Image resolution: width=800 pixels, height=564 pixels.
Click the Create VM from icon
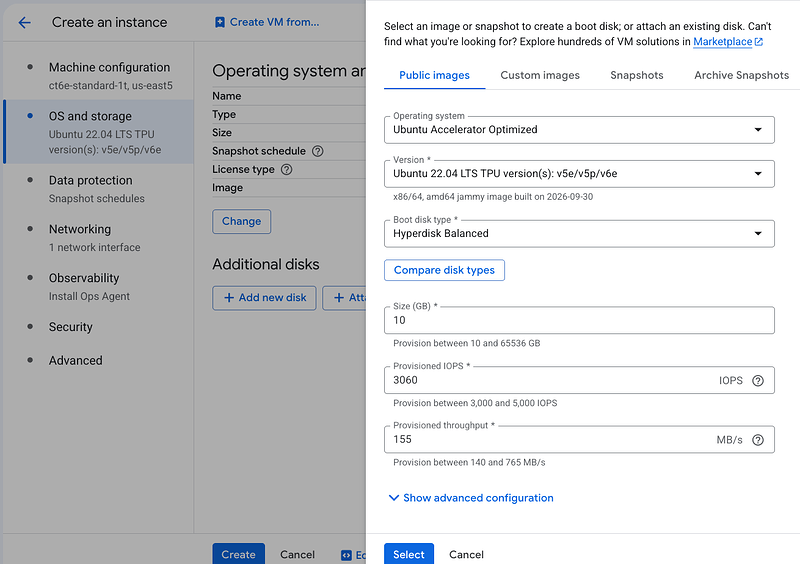pyautogui.click(x=219, y=22)
